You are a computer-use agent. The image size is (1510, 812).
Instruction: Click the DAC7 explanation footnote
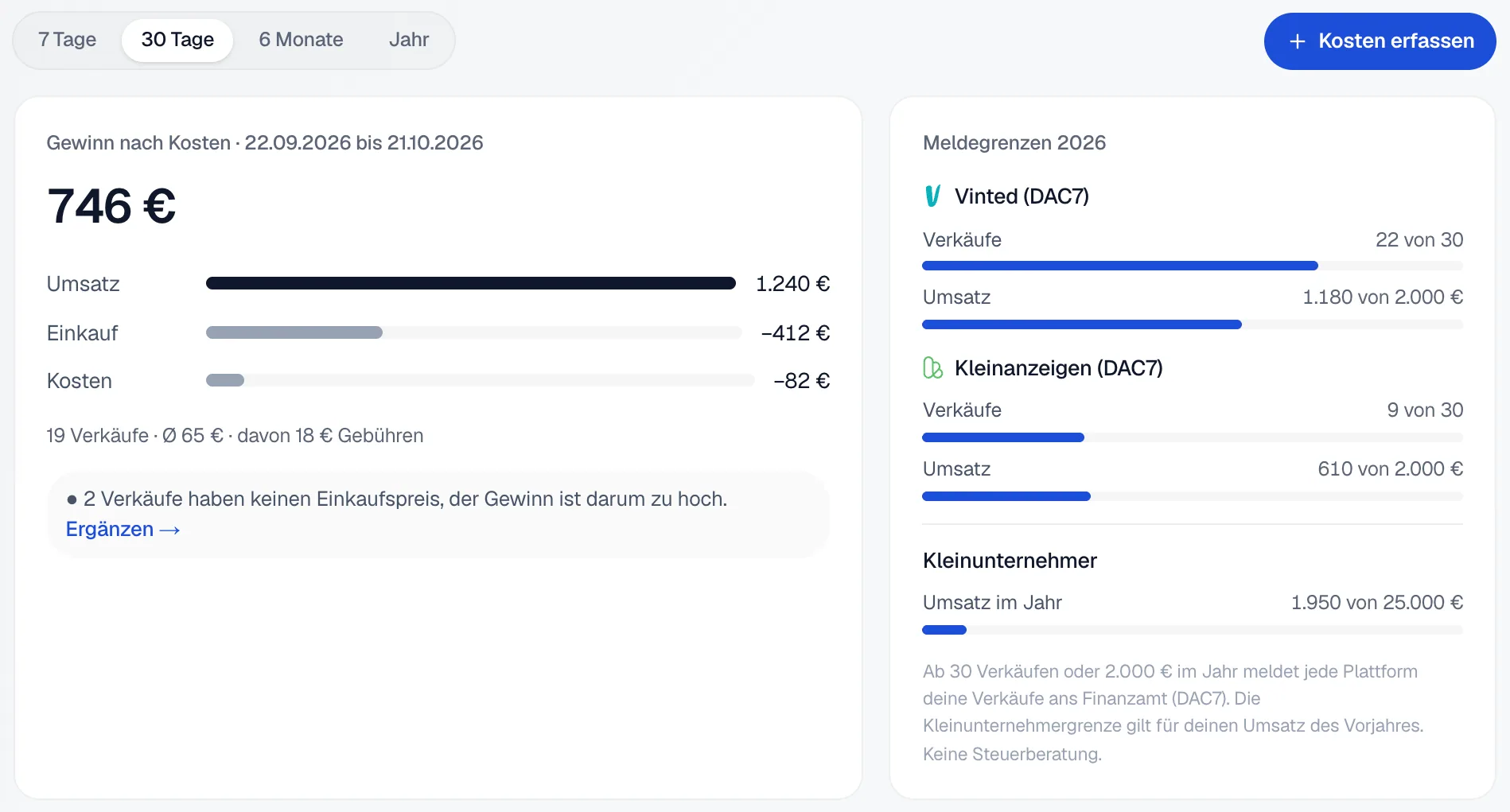pos(1173,713)
